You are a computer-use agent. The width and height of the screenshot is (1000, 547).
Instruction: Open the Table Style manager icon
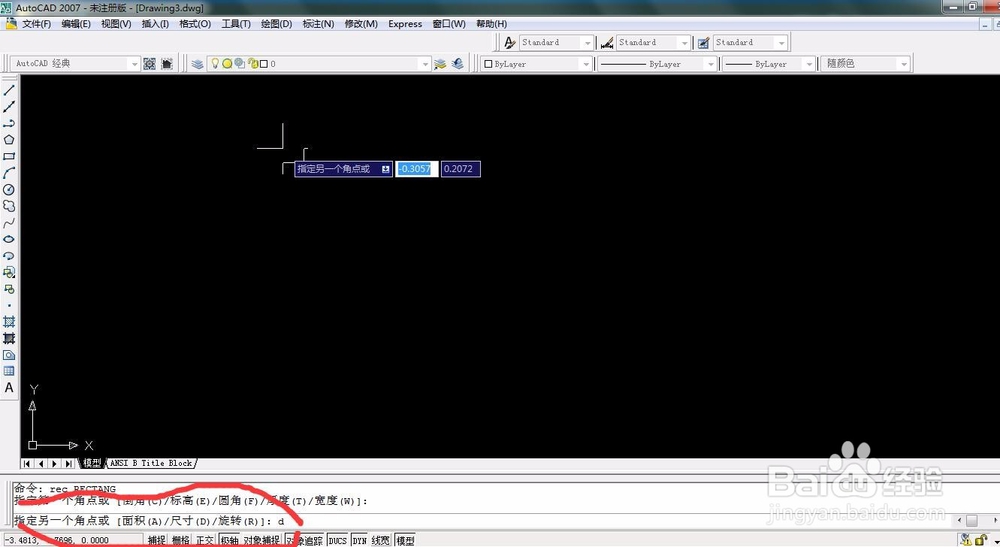point(703,43)
